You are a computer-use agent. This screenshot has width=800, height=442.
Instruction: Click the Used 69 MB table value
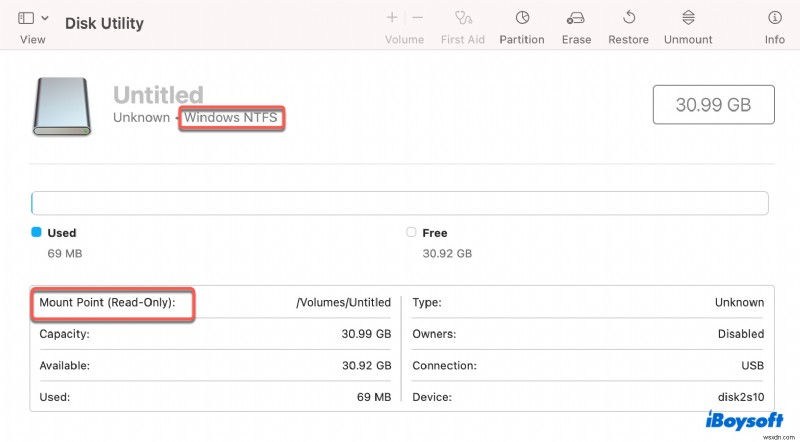point(374,397)
